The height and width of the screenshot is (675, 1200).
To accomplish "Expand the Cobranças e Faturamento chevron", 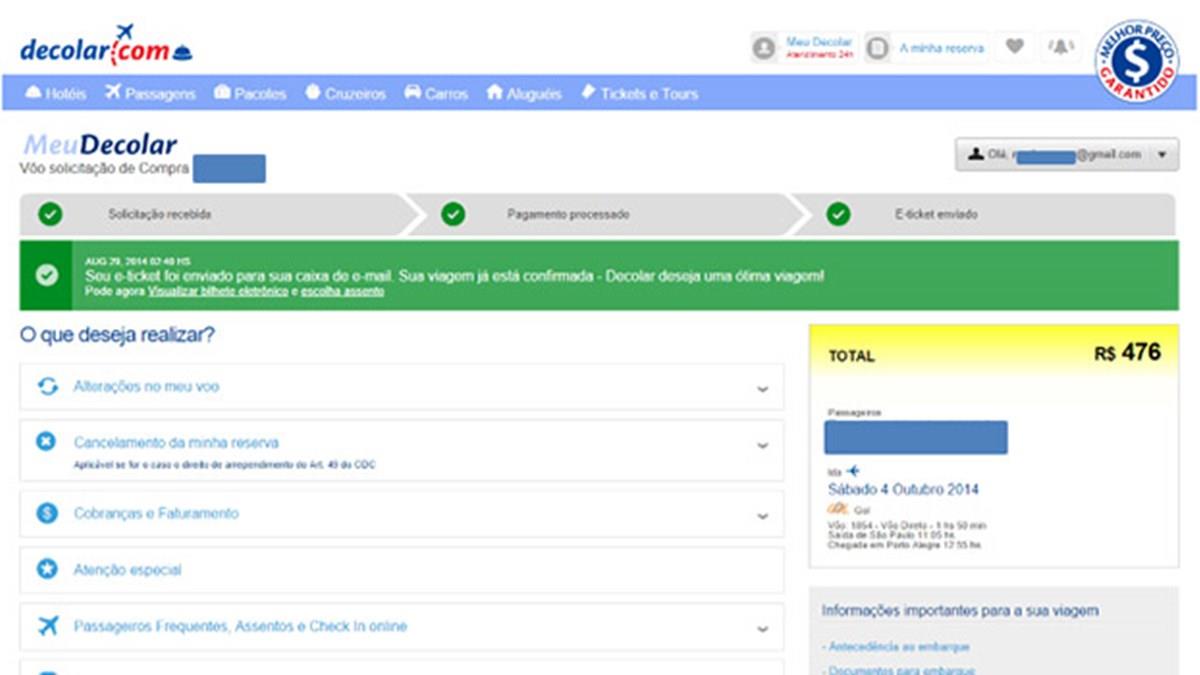I will 763,516.
